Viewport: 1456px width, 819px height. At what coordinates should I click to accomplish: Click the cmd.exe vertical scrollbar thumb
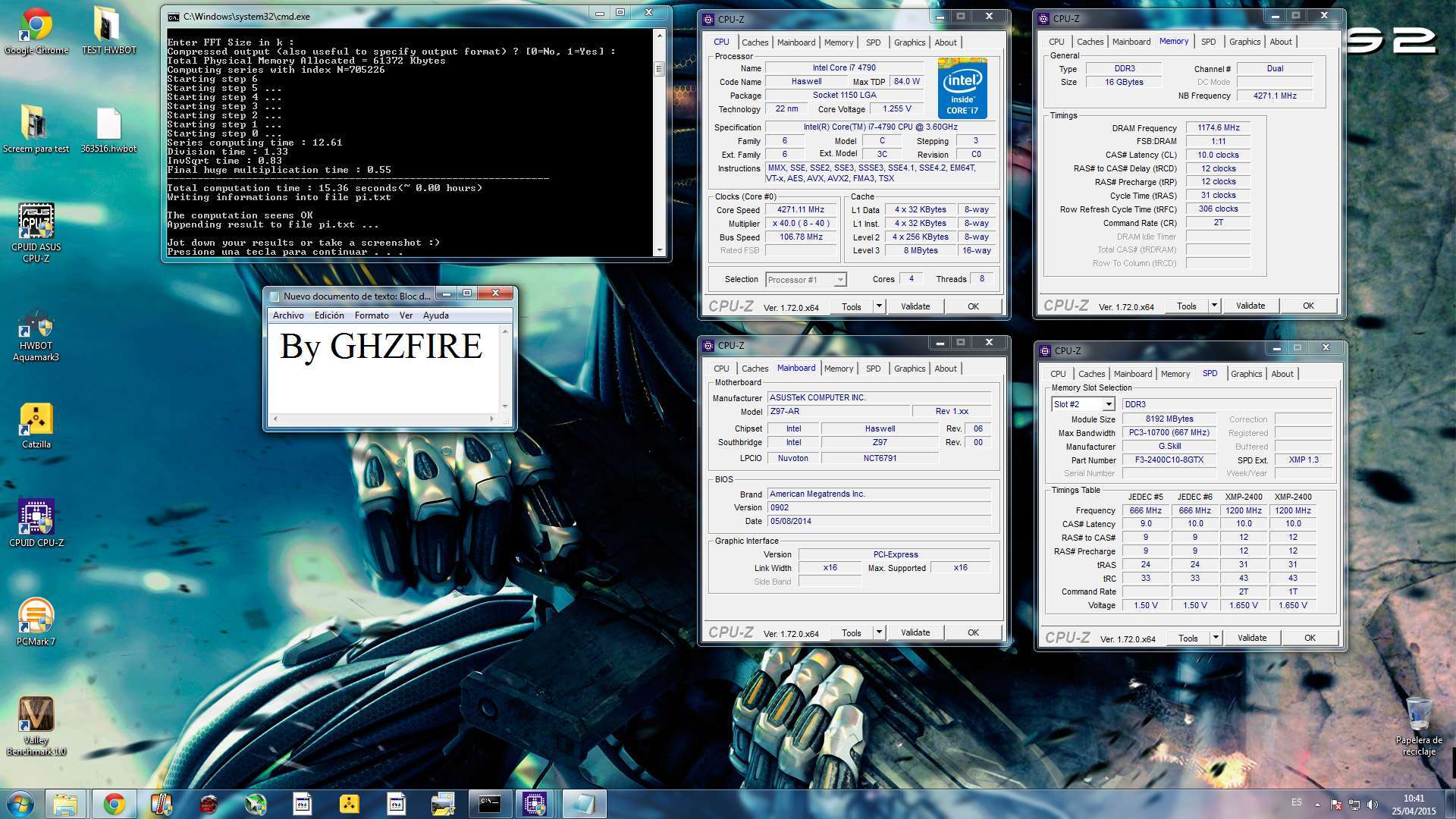[x=659, y=69]
